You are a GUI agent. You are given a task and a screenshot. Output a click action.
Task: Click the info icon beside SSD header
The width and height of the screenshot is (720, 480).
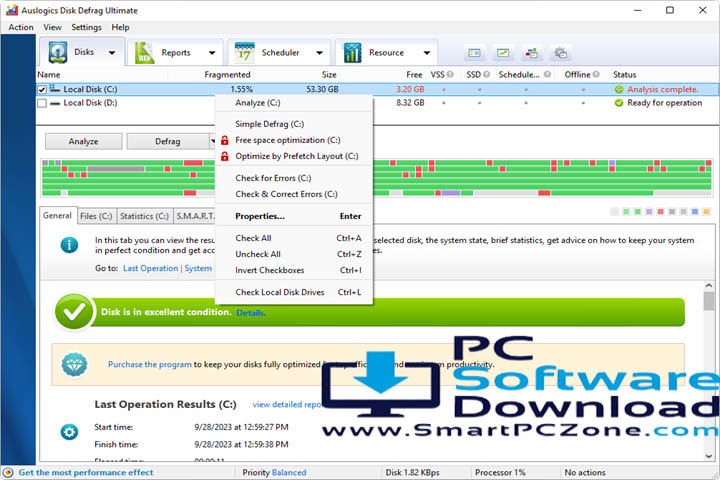[486, 74]
